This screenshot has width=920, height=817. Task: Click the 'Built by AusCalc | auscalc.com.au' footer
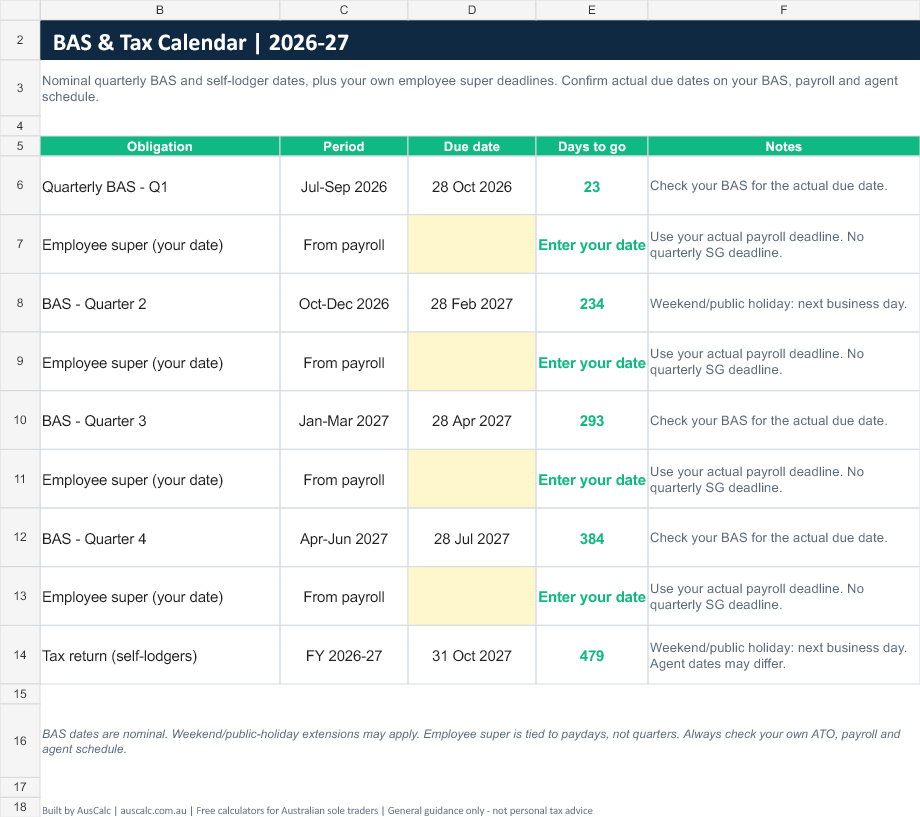317,810
